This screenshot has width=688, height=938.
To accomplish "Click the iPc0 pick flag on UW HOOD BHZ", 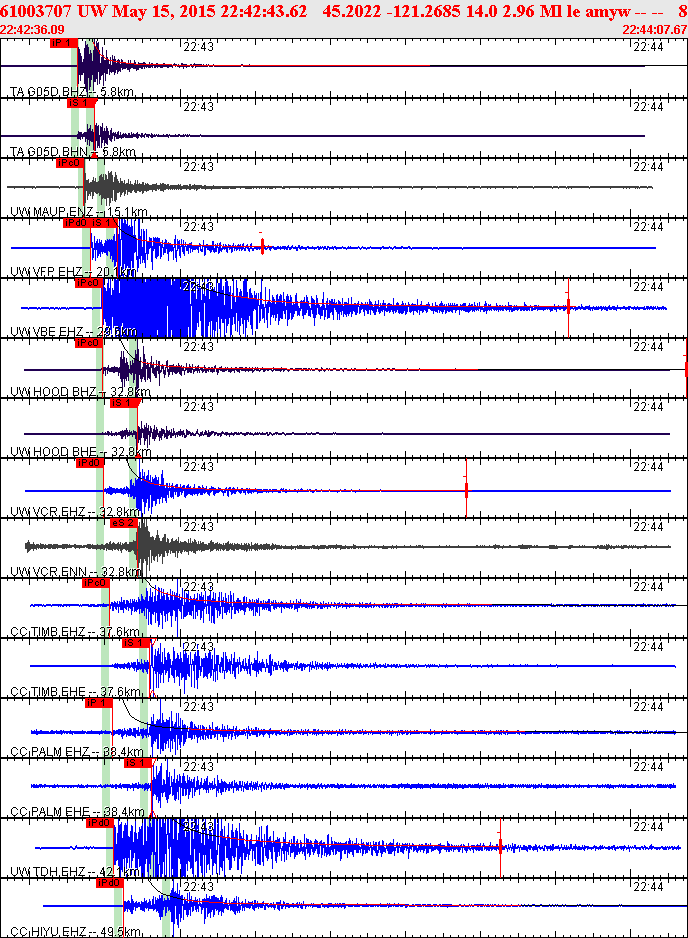I will pos(89,343).
